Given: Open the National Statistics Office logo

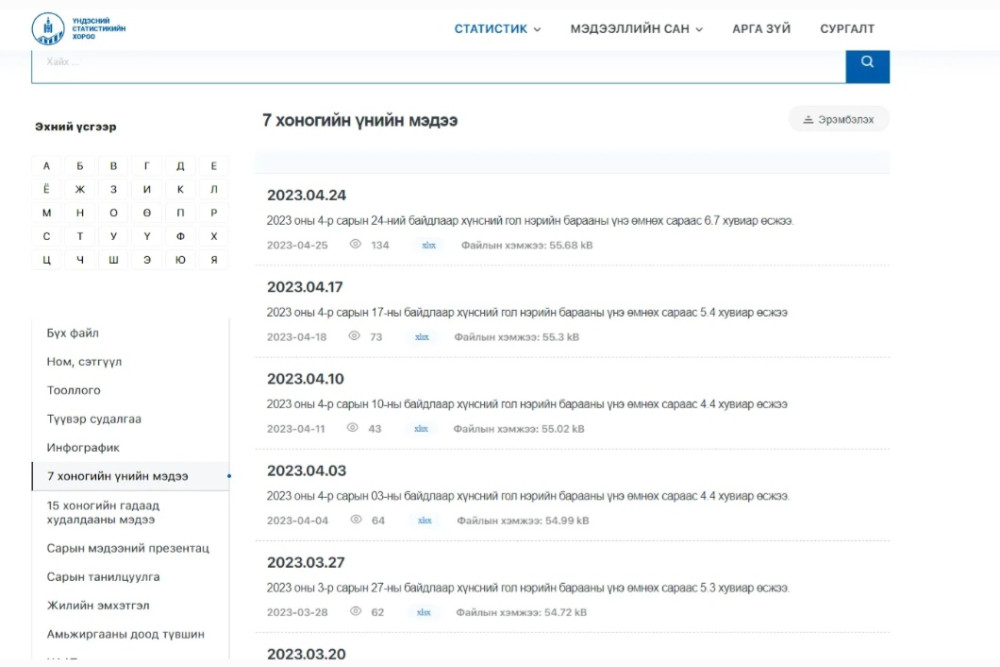Looking at the screenshot, I should point(78,29).
